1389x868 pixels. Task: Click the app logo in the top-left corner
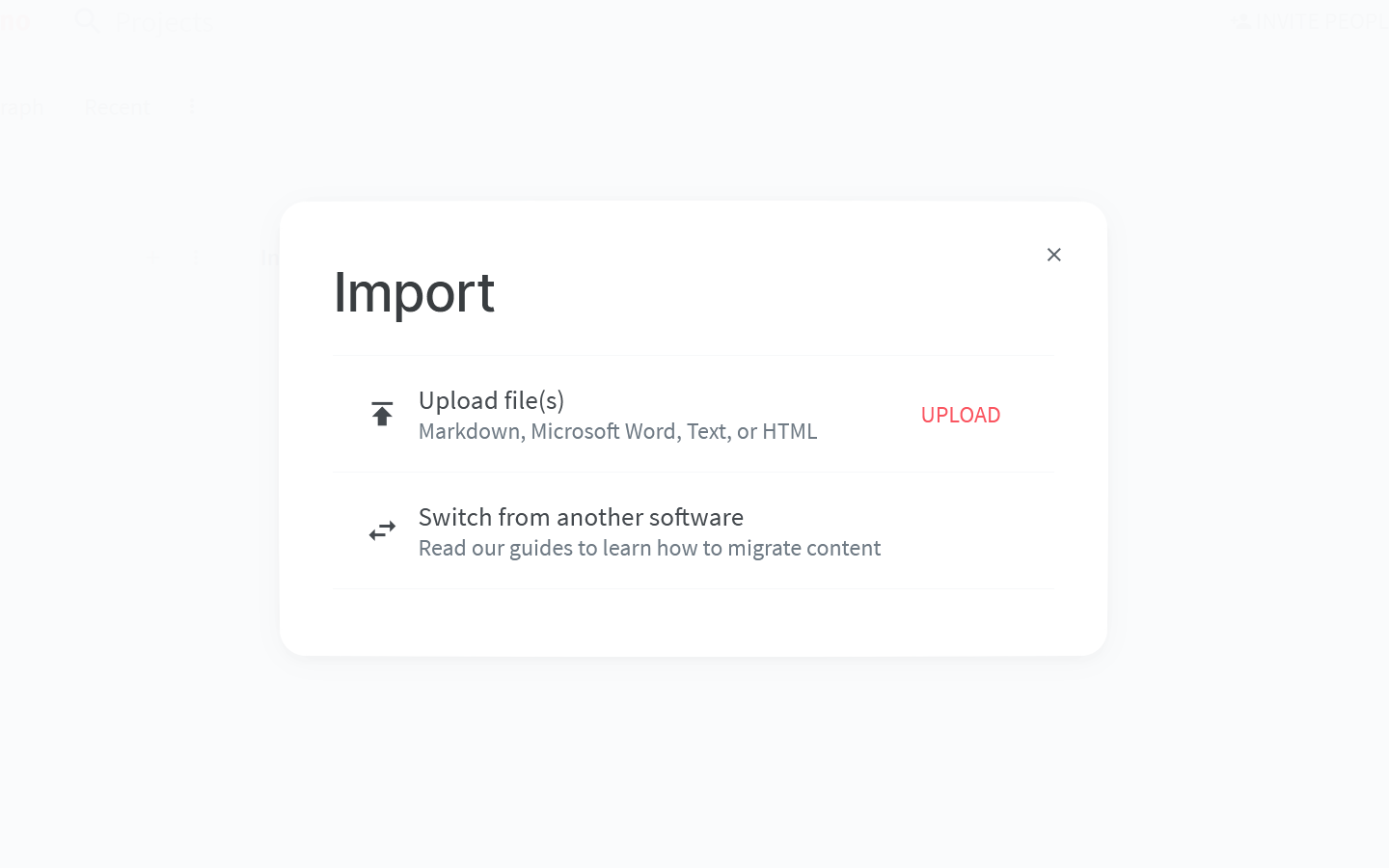pyautogui.click(x=14, y=21)
